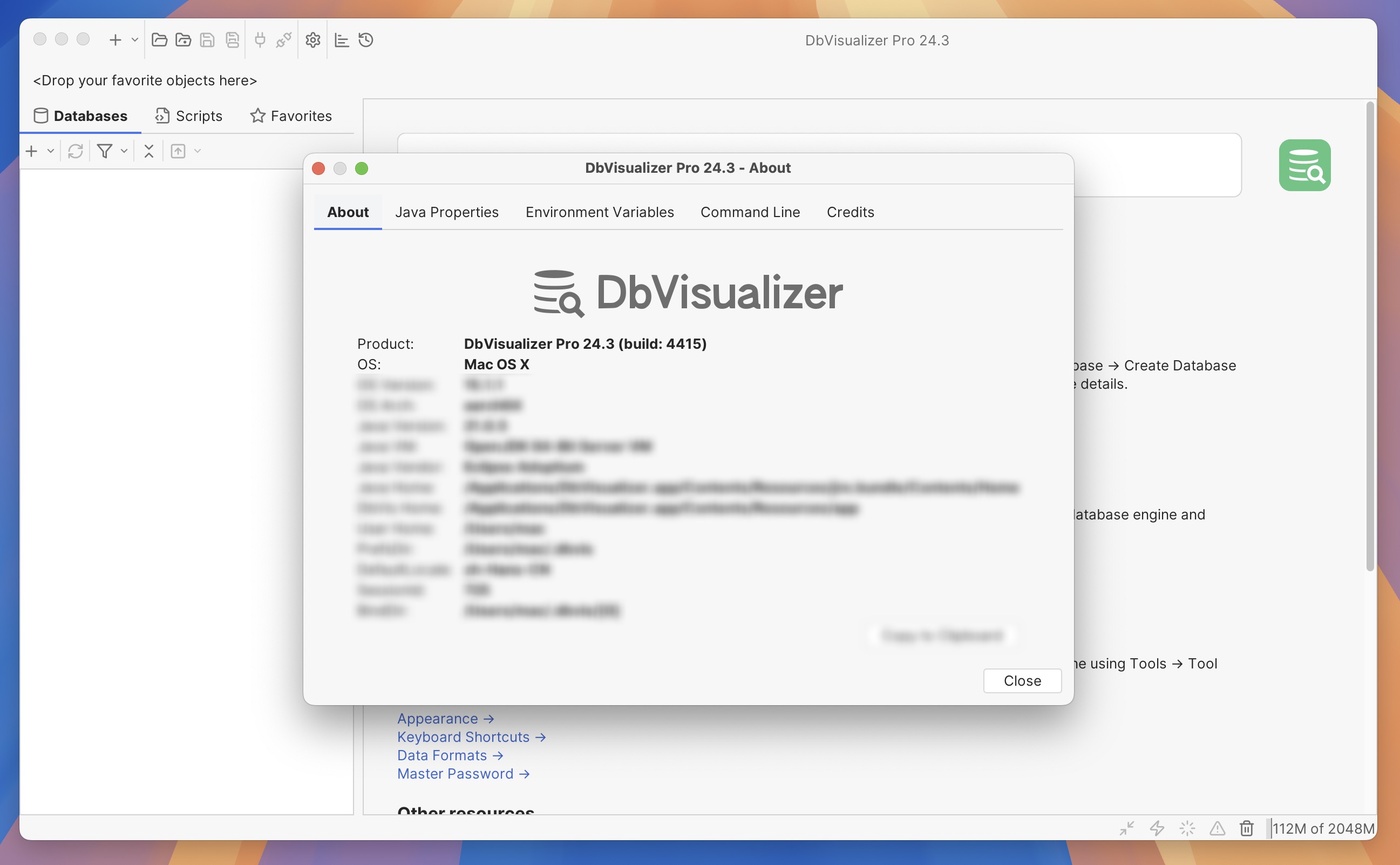
Task: Click the Disconnect unplugged icon
Action: click(x=284, y=40)
